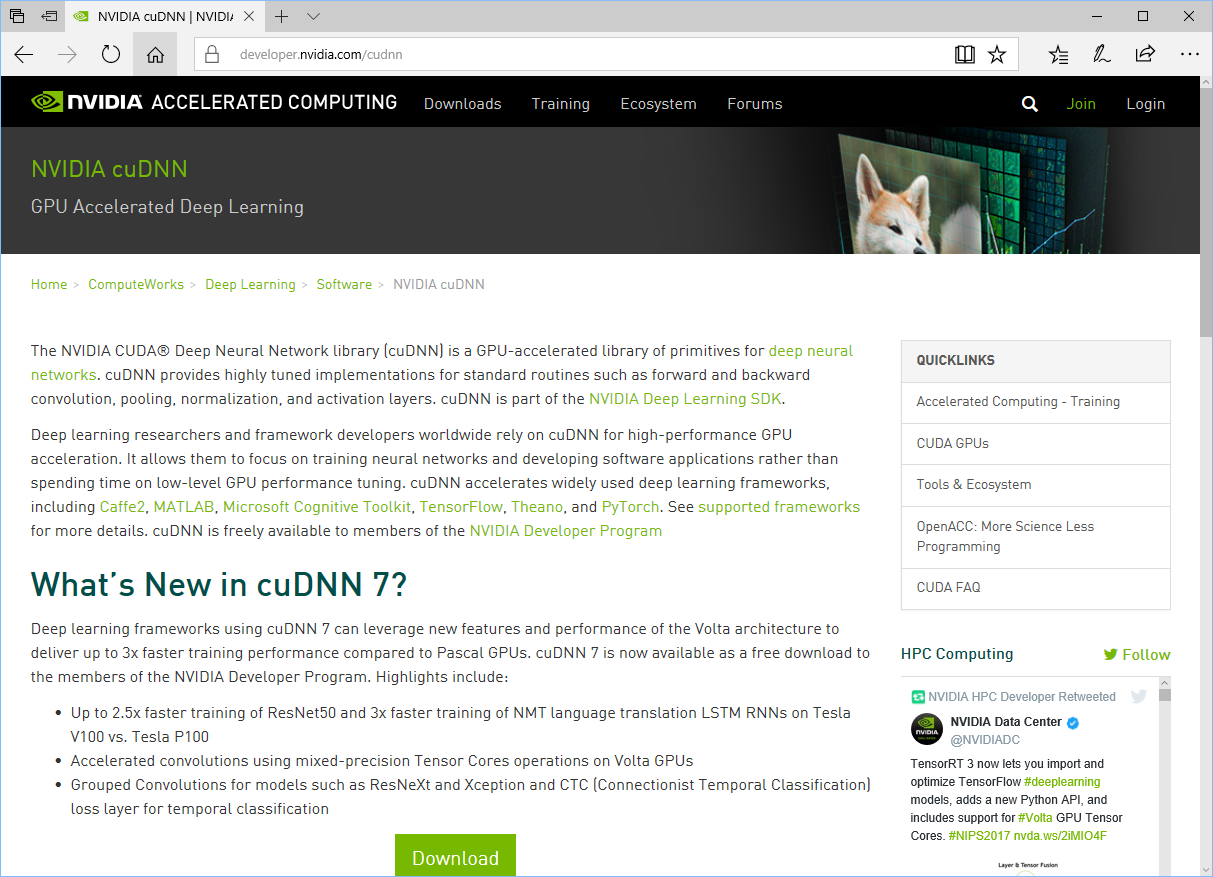Viewport: 1213px width, 877px height.
Task: Open the CUDA GPUs quicklink
Action: click(953, 443)
